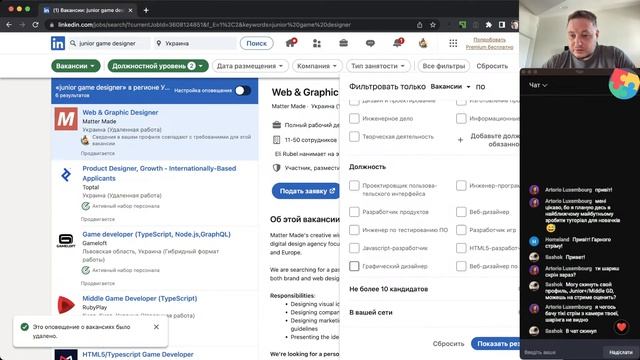Viewport: 640px width, 360px height.
Task: Open Web & Graphic Designer job
Action: click(x=120, y=112)
